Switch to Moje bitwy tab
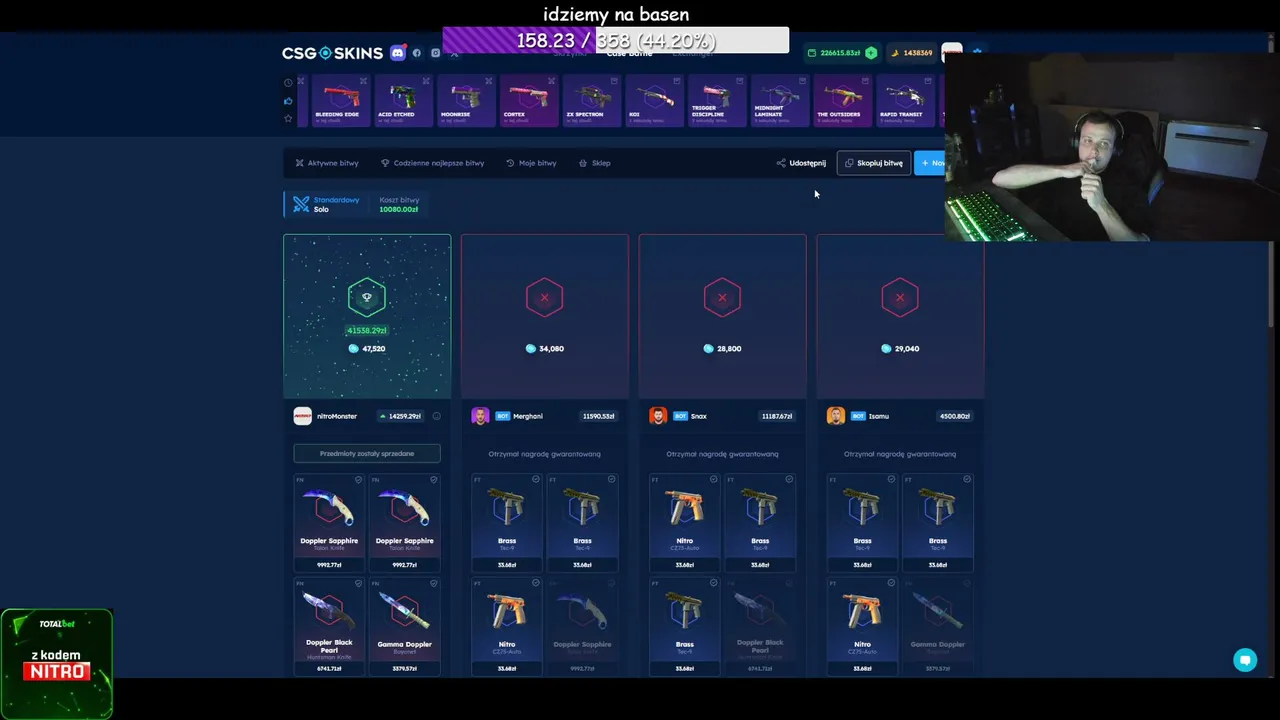Image resolution: width=1280 pixels, height=720 pixels. click(531, 163)
